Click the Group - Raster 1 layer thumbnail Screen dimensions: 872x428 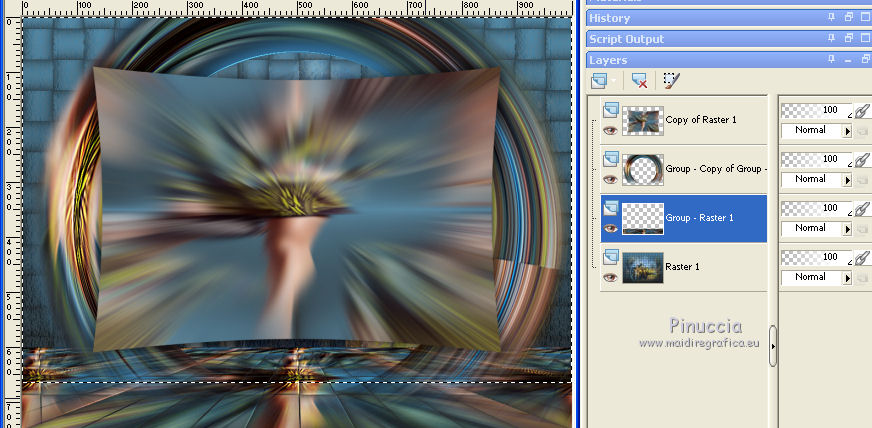tap(643, 218)
